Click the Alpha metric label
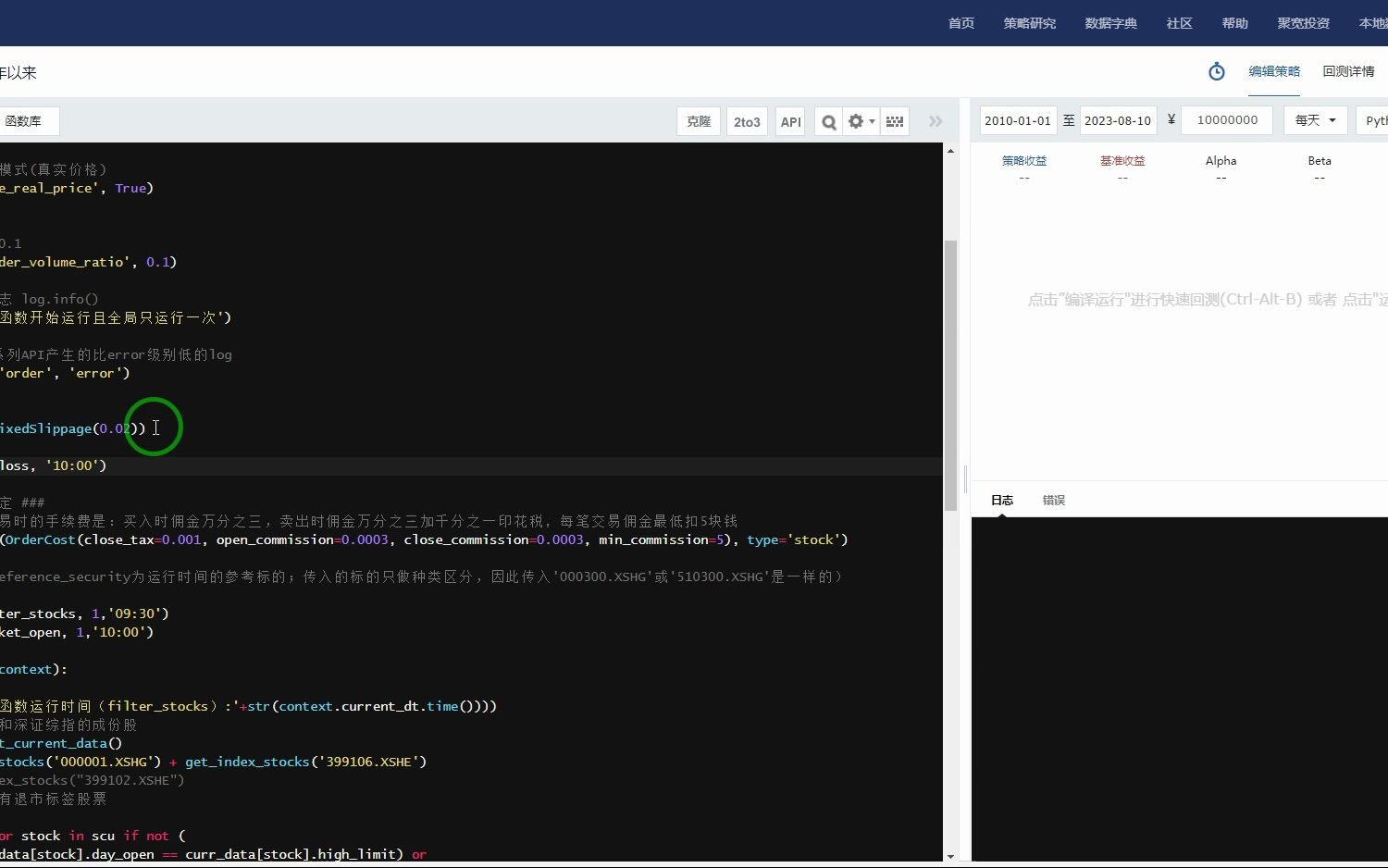This screenshot has height=868, width=1388. (1221, 161)
